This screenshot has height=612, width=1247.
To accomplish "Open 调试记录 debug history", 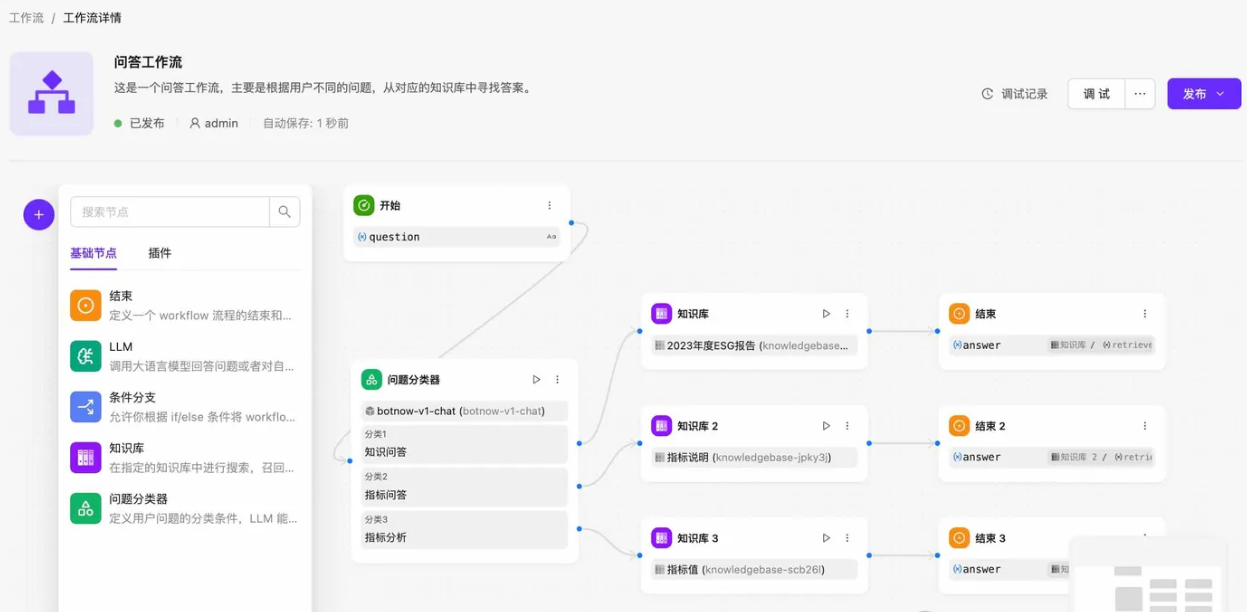I will [x=1014, y=94].
